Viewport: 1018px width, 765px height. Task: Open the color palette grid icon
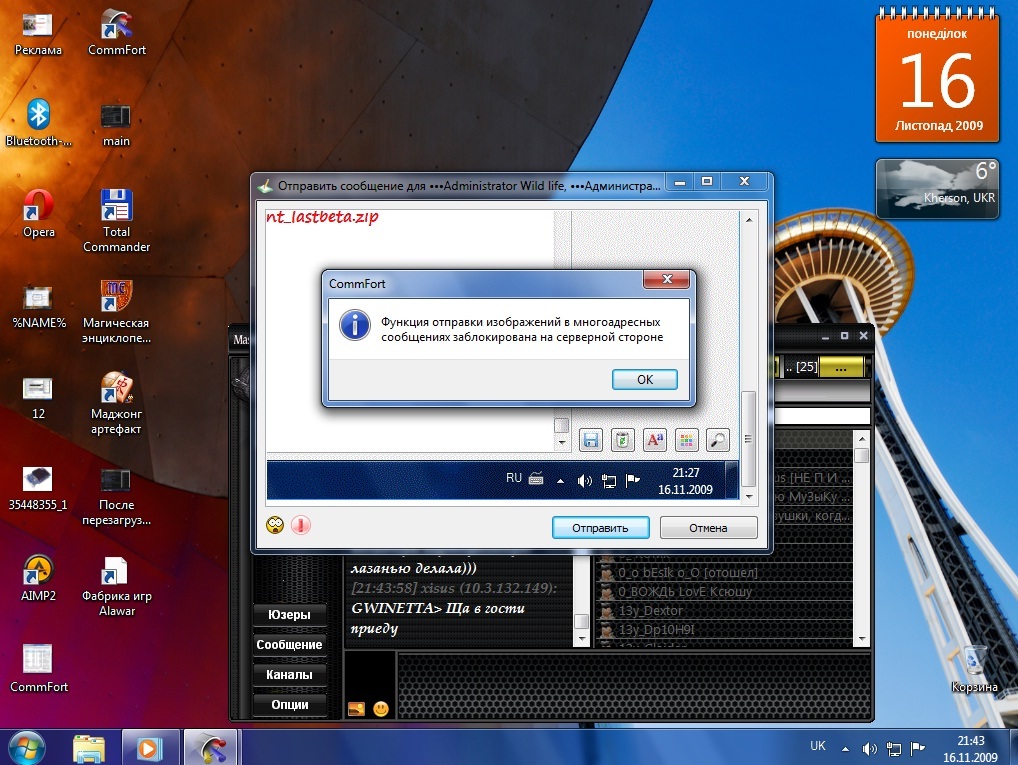(x=686, y=439)
